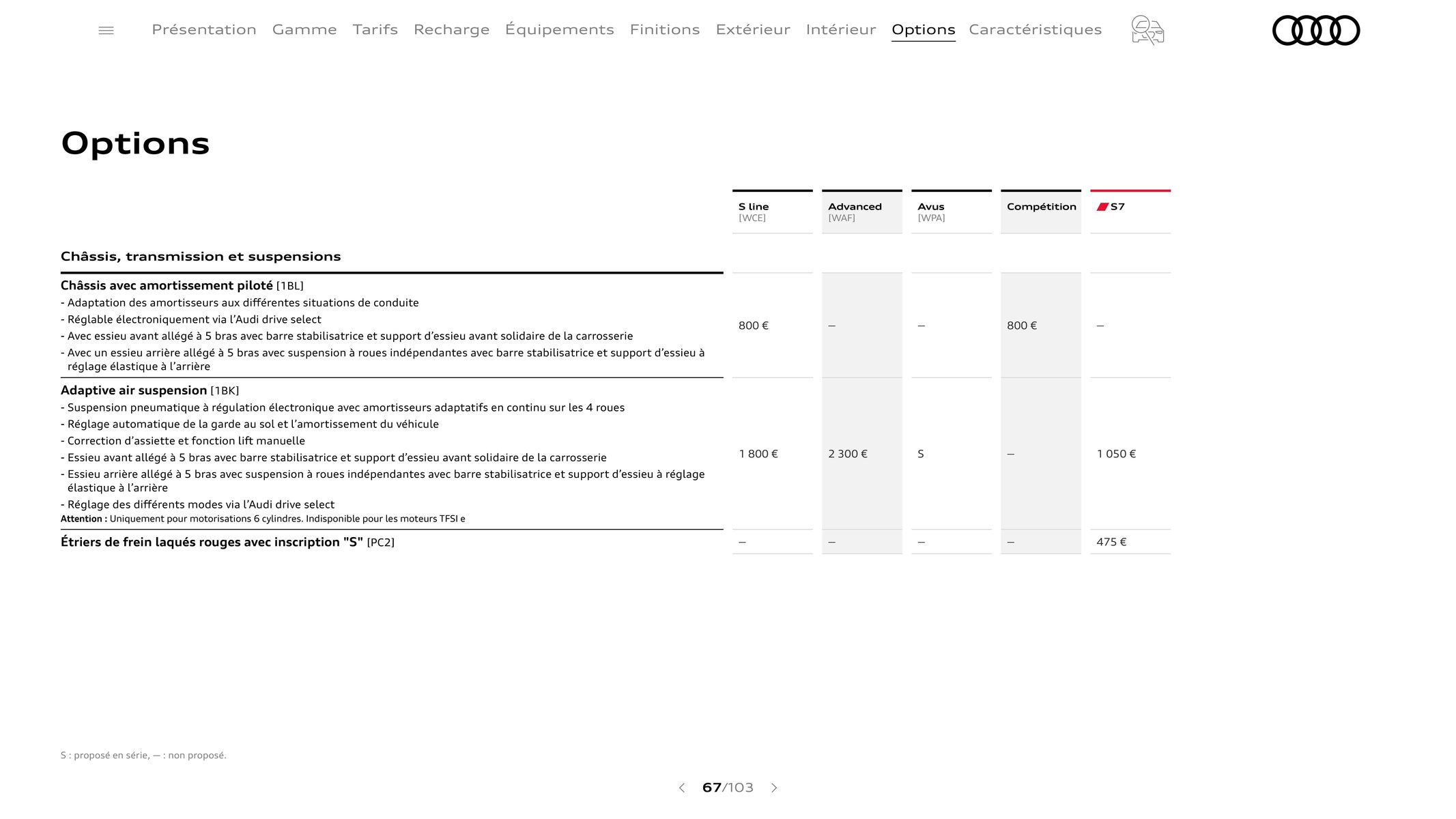Click the 'S : proposé en série' legend
Image resolution: width=1456 pixels, height=819 pixels.
click(143, 756)
